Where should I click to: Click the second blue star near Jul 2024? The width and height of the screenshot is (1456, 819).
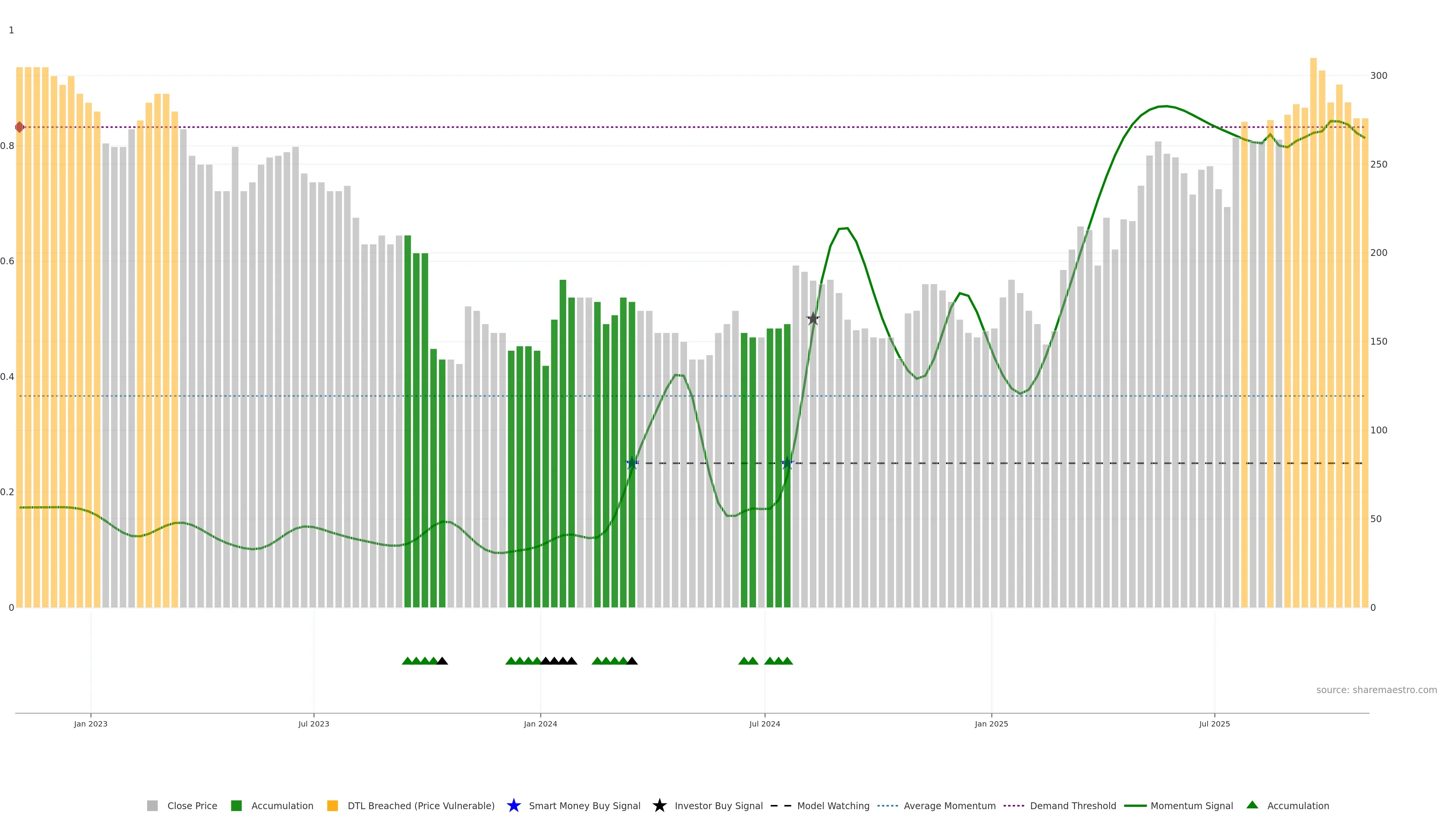pos(788,463)
